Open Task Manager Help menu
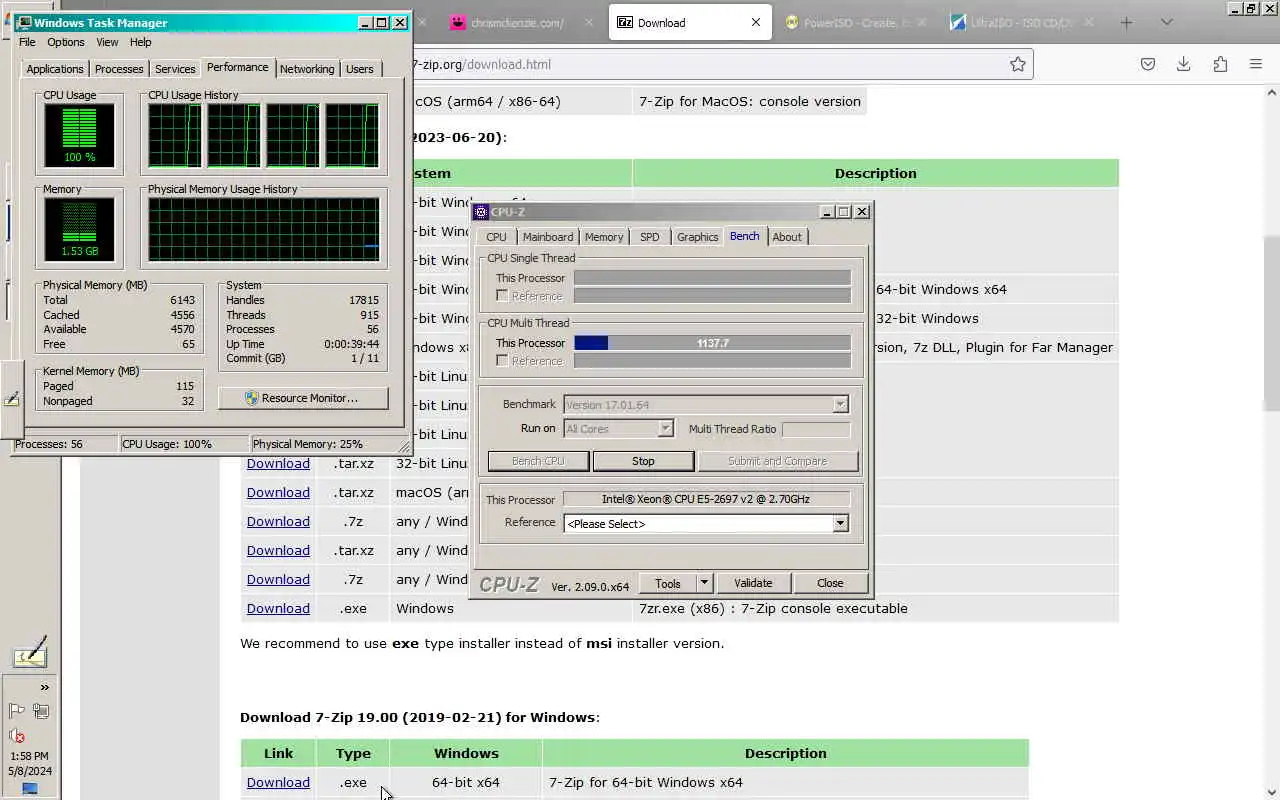 tap(140, 42)
